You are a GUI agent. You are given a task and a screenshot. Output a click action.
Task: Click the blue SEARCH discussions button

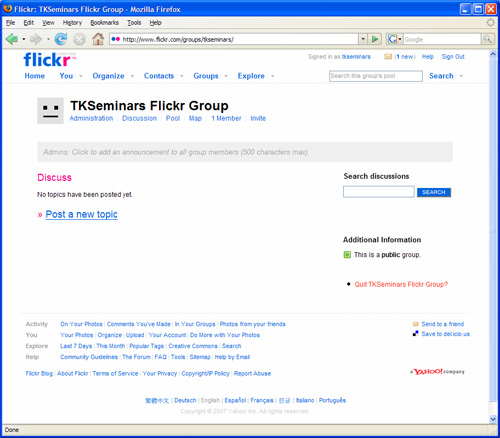(434, 192)
